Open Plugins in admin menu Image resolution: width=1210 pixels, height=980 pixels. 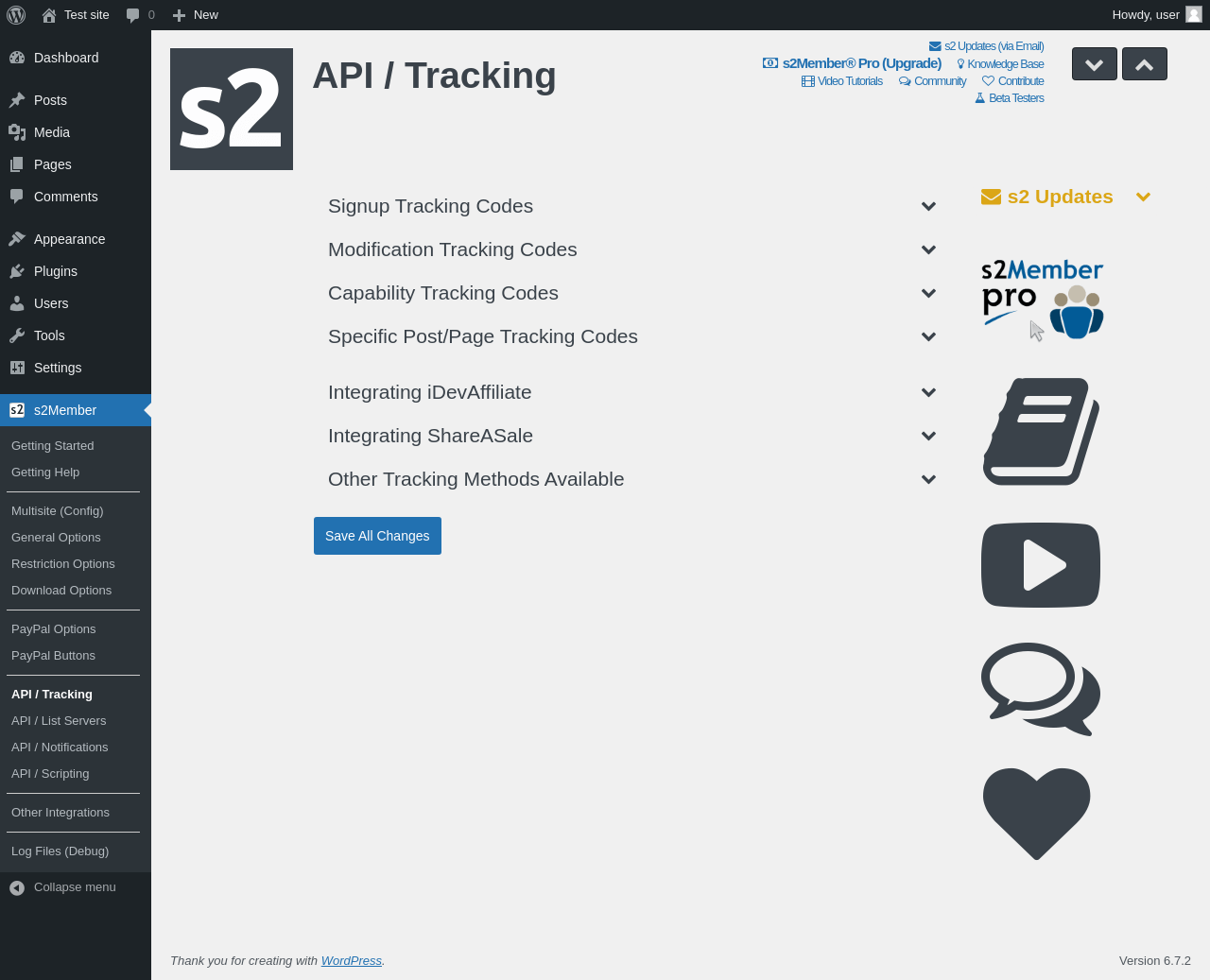tap(76, 271)
